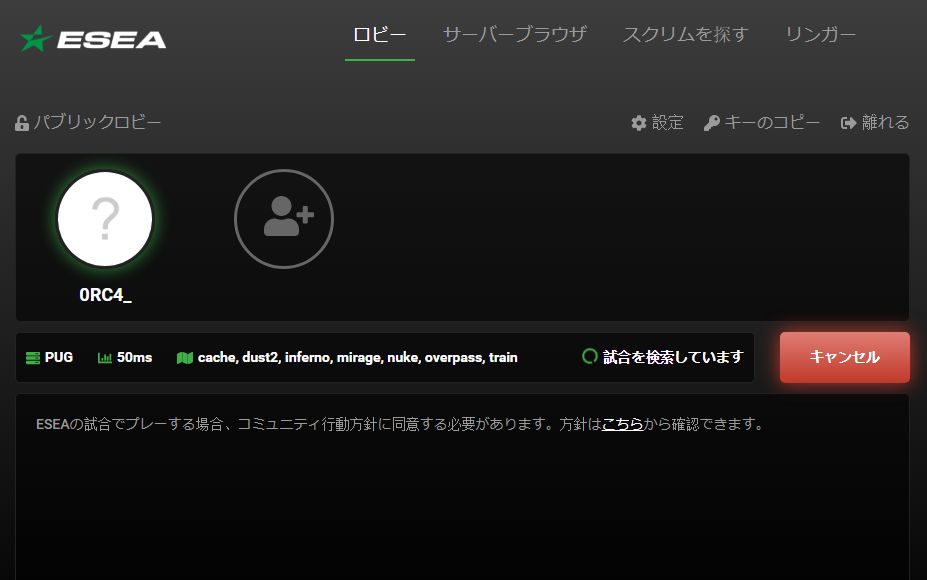Open the サーバーブラウザ tab
Viewport: 927px width, 580px height.
pyautogui.click(x=514, y=35)
